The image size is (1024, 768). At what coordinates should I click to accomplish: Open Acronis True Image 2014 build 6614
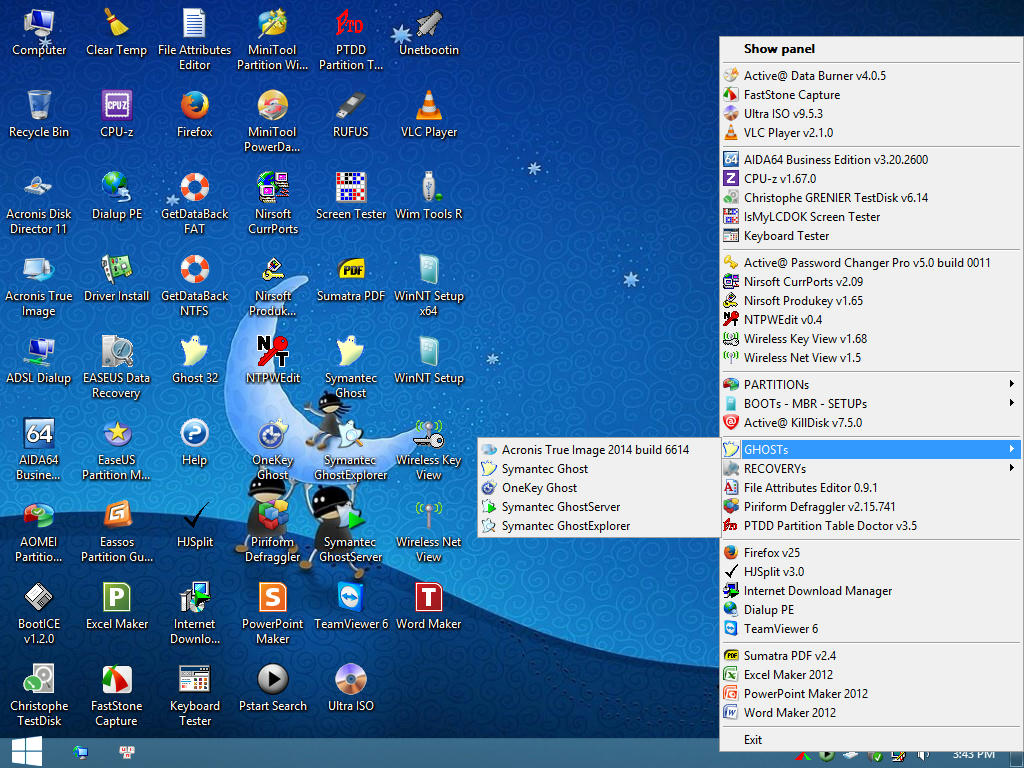point(599,450)
